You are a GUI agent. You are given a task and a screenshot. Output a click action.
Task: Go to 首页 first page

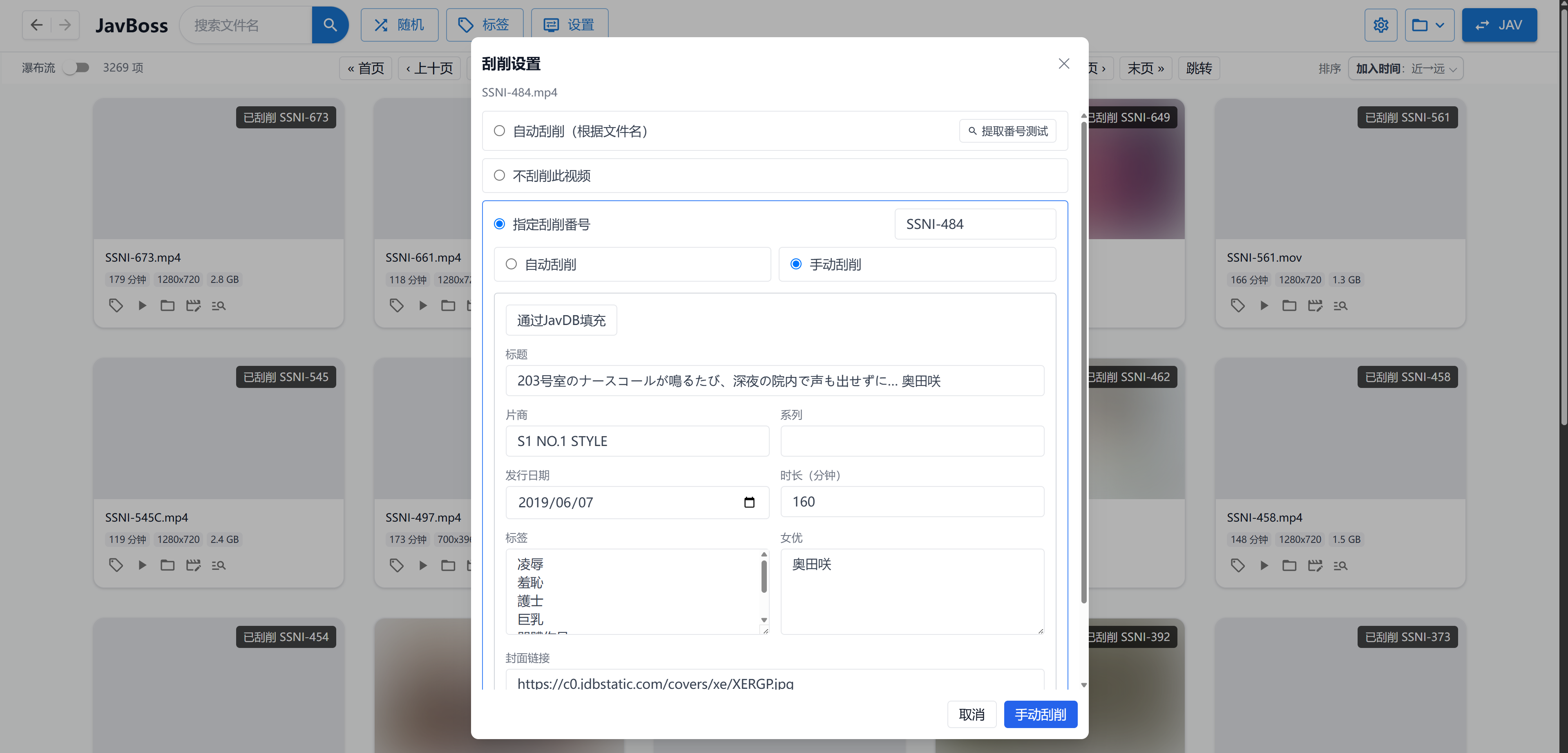[x=366, y=68]
